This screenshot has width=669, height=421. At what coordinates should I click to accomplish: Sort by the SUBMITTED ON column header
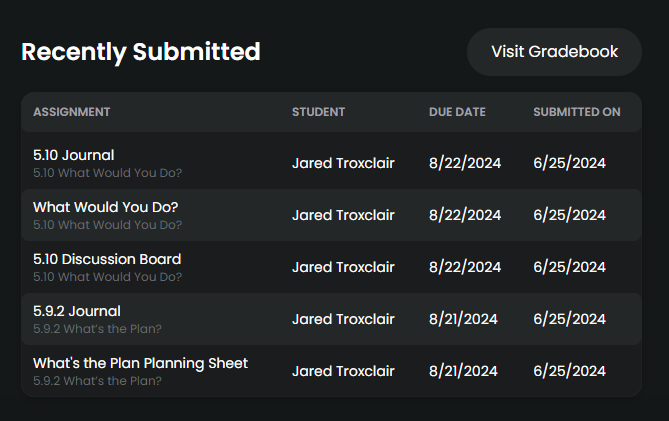pos(577,112)
